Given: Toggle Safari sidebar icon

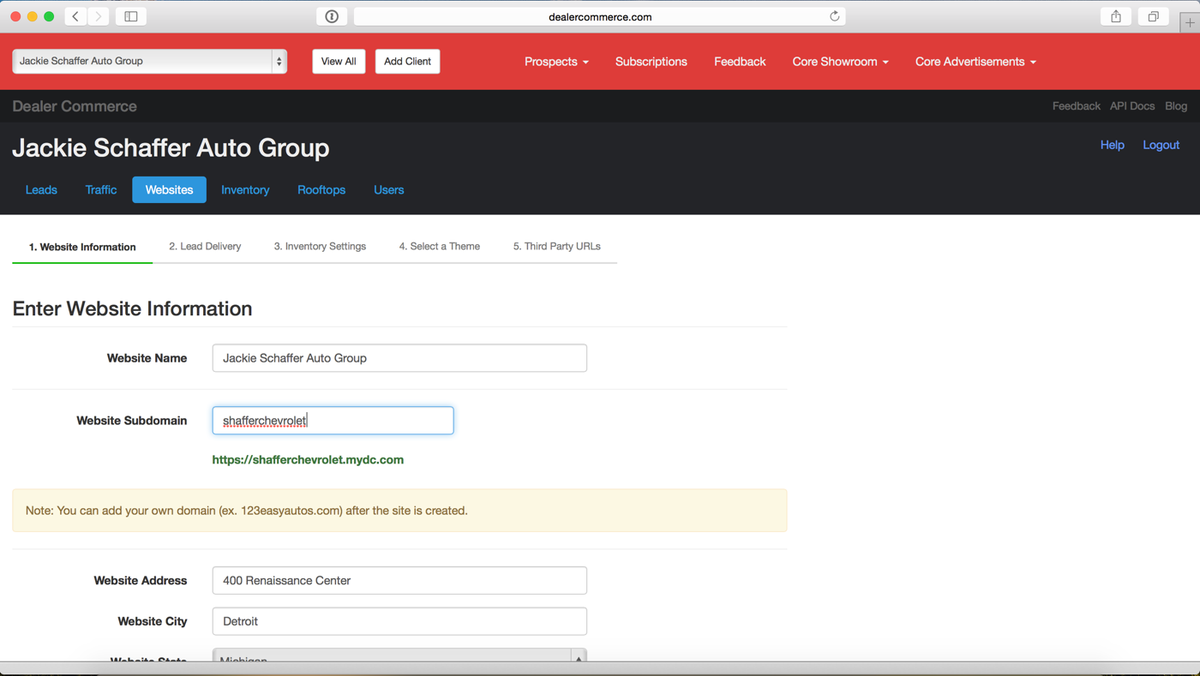Looking at the screenshot, I should [131, 16].
